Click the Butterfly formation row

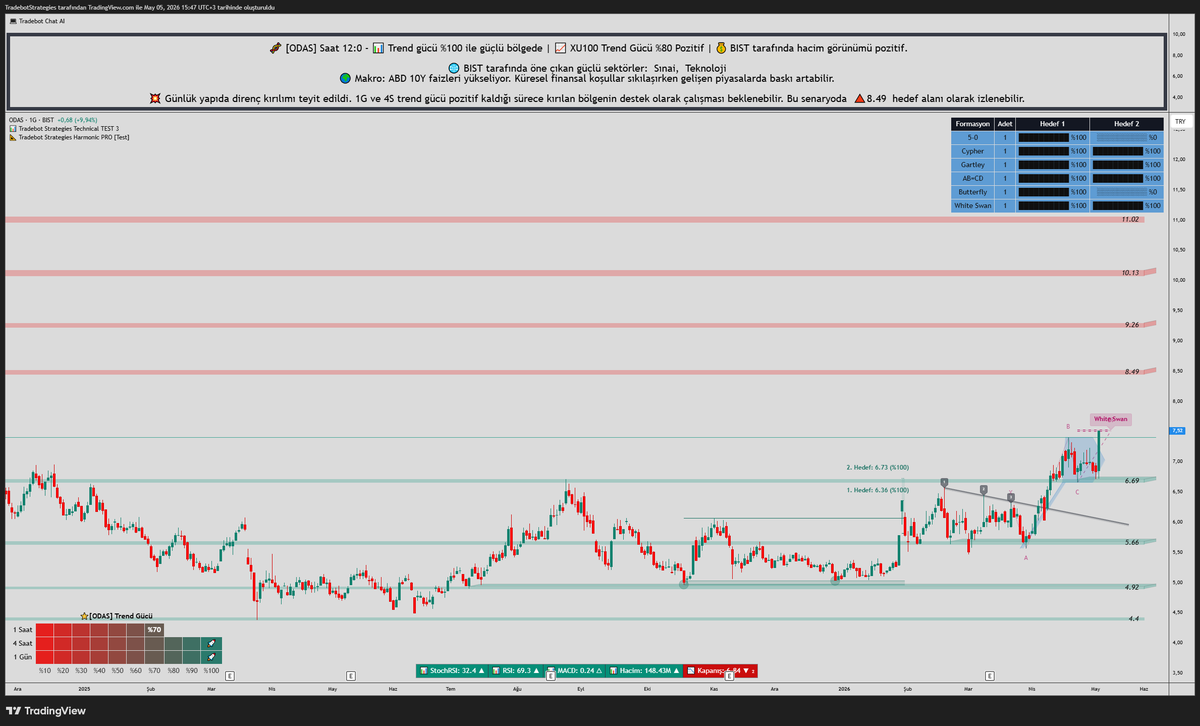pos(1057,191)
